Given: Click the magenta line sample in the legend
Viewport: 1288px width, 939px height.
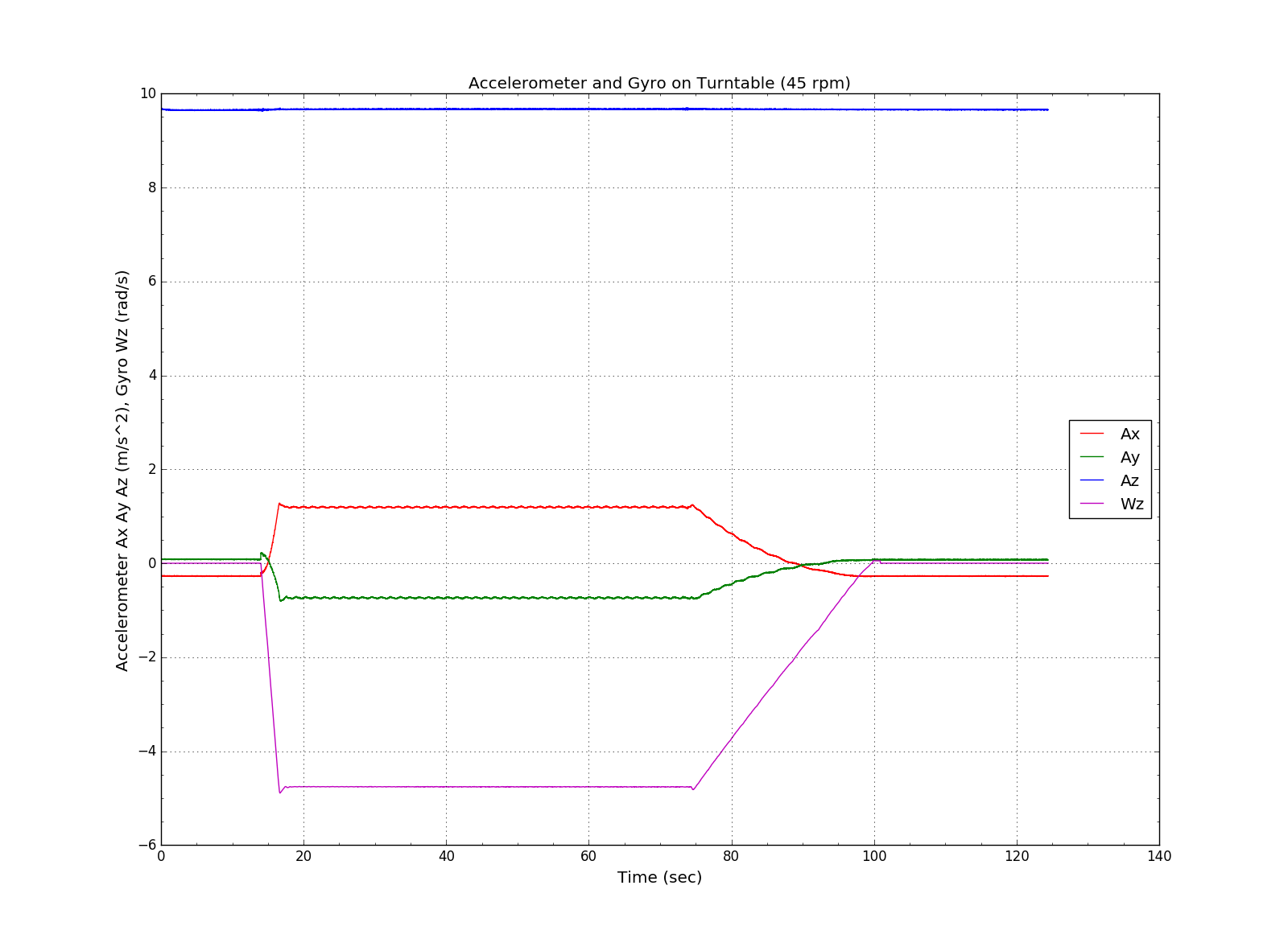Looking at the screenshot, I should (x=1092, y=504).
